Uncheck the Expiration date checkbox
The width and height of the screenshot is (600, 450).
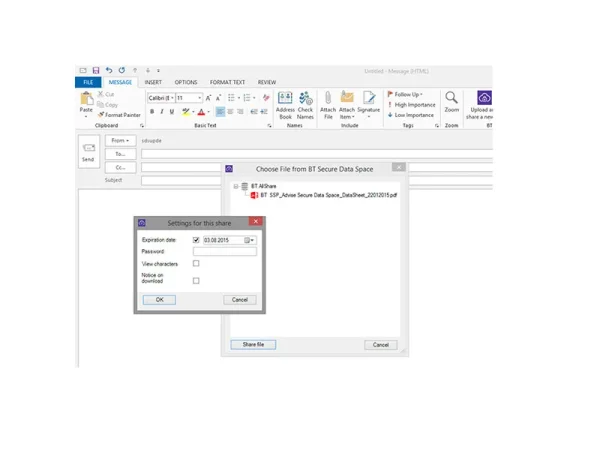tap(196, 240)
